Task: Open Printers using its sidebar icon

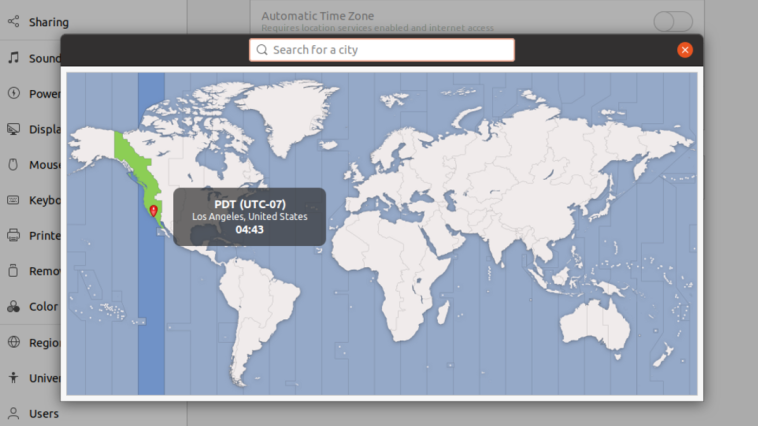Action: click(14, 236)
